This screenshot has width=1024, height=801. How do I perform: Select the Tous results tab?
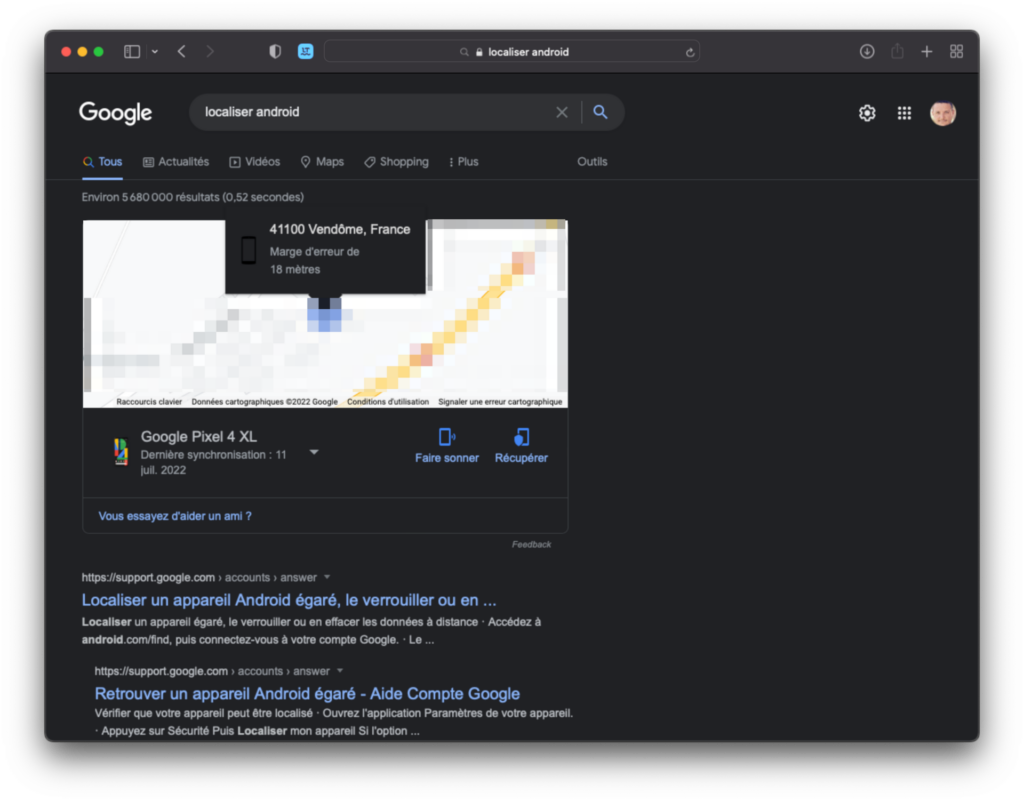103,162
